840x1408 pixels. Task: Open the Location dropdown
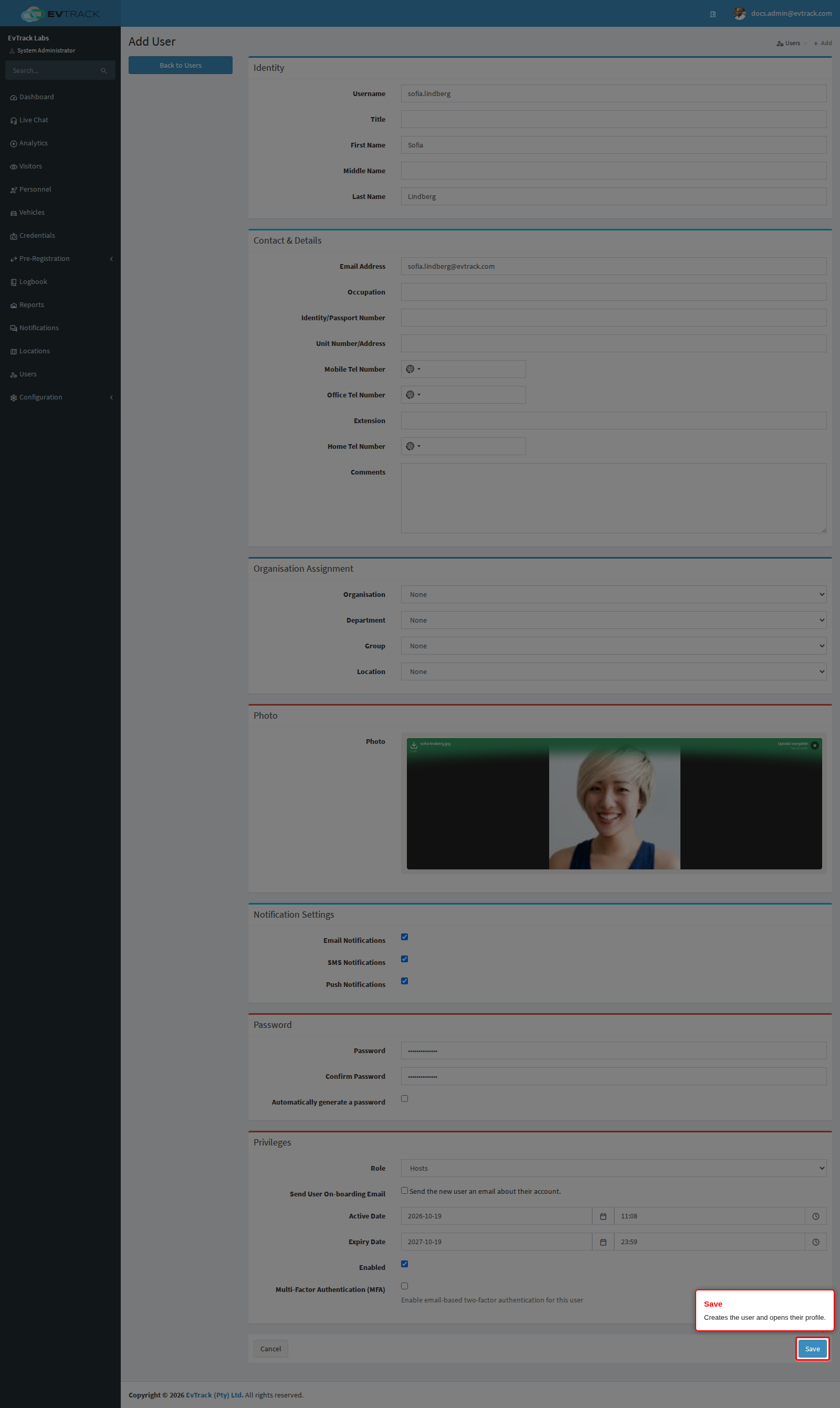(614, 672)
